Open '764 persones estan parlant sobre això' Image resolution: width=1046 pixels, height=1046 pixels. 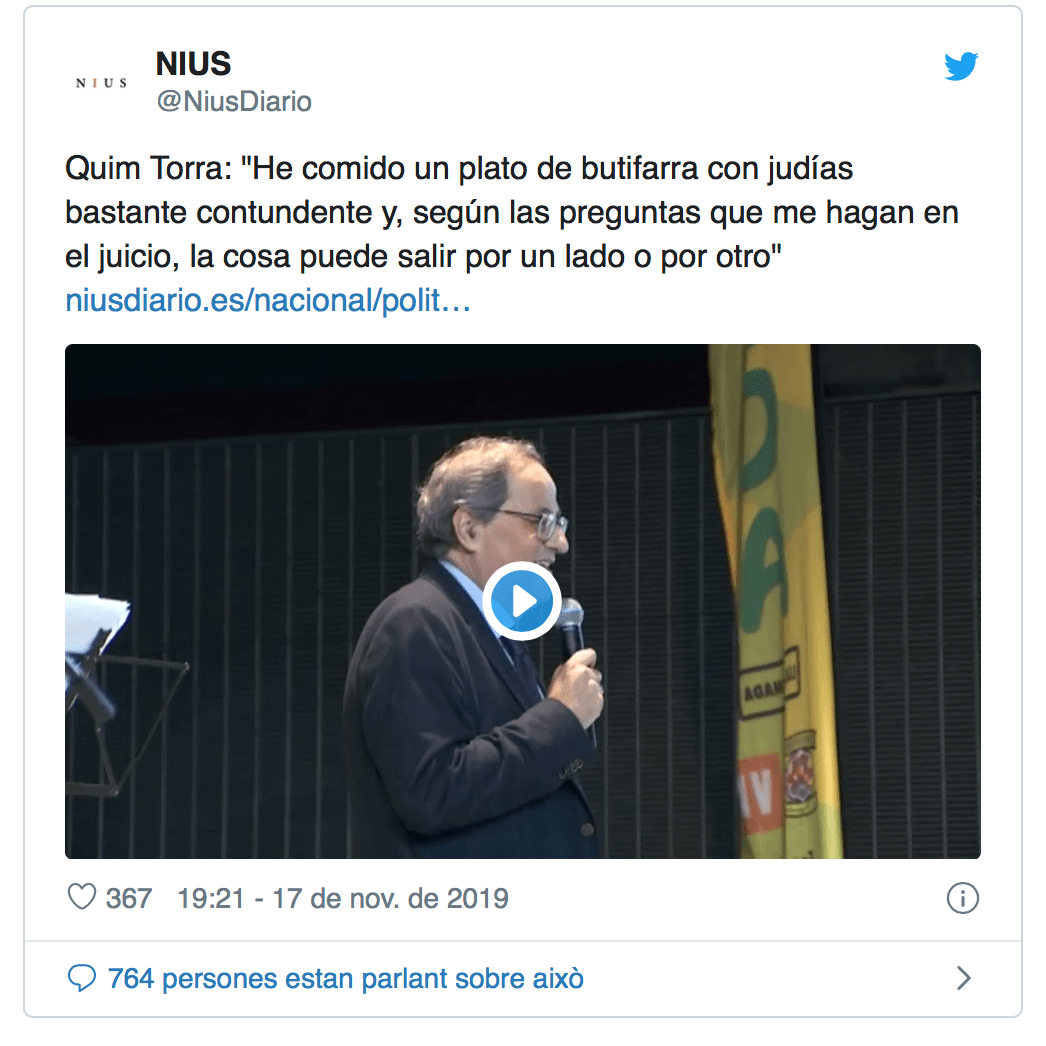coord(346,979)
